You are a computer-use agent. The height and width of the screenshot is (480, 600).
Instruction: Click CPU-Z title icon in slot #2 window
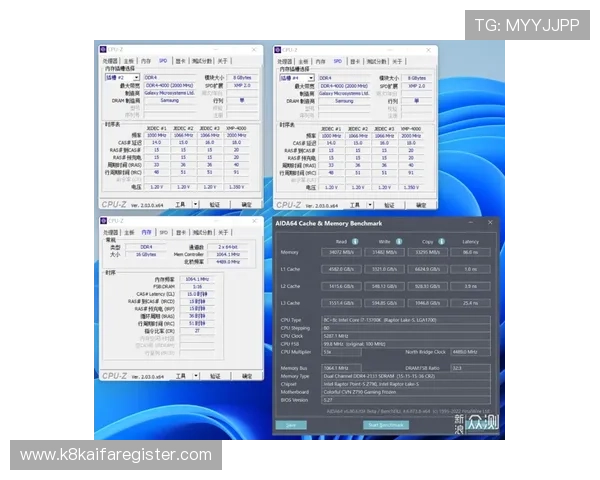[104, 49]
